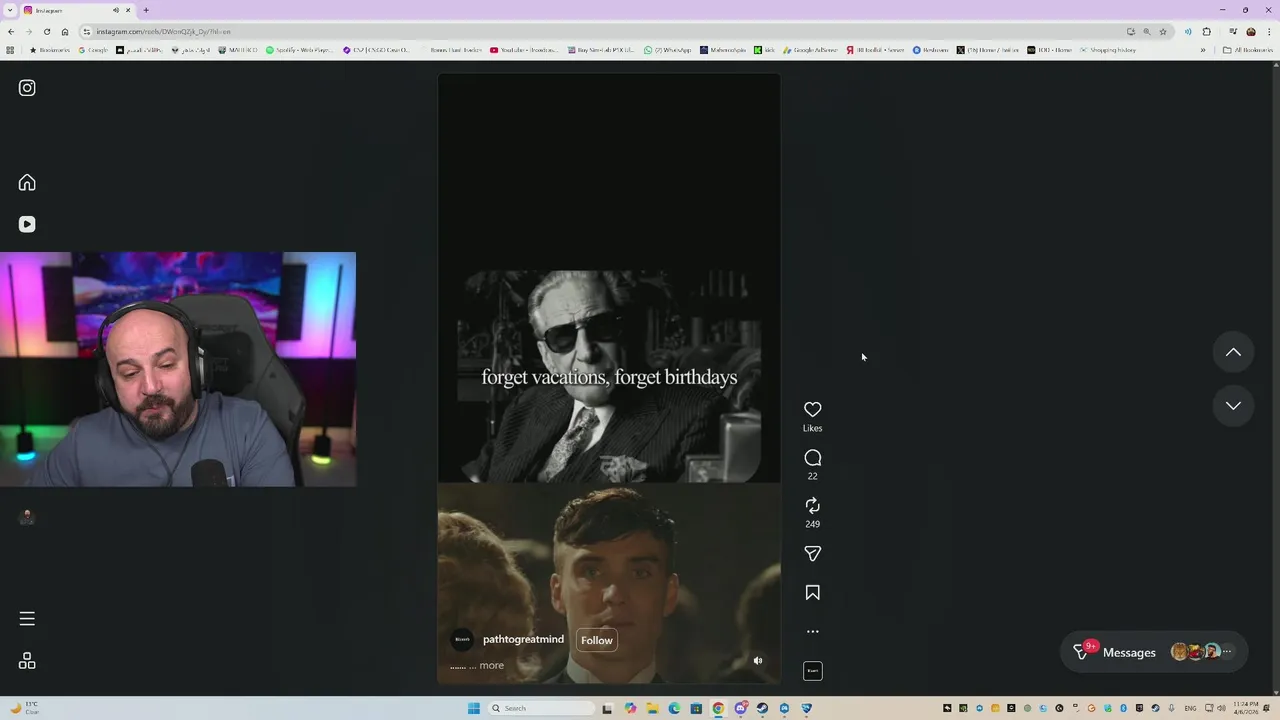Open the tab search dropdown
The image size is (1280, 720).
9,10
